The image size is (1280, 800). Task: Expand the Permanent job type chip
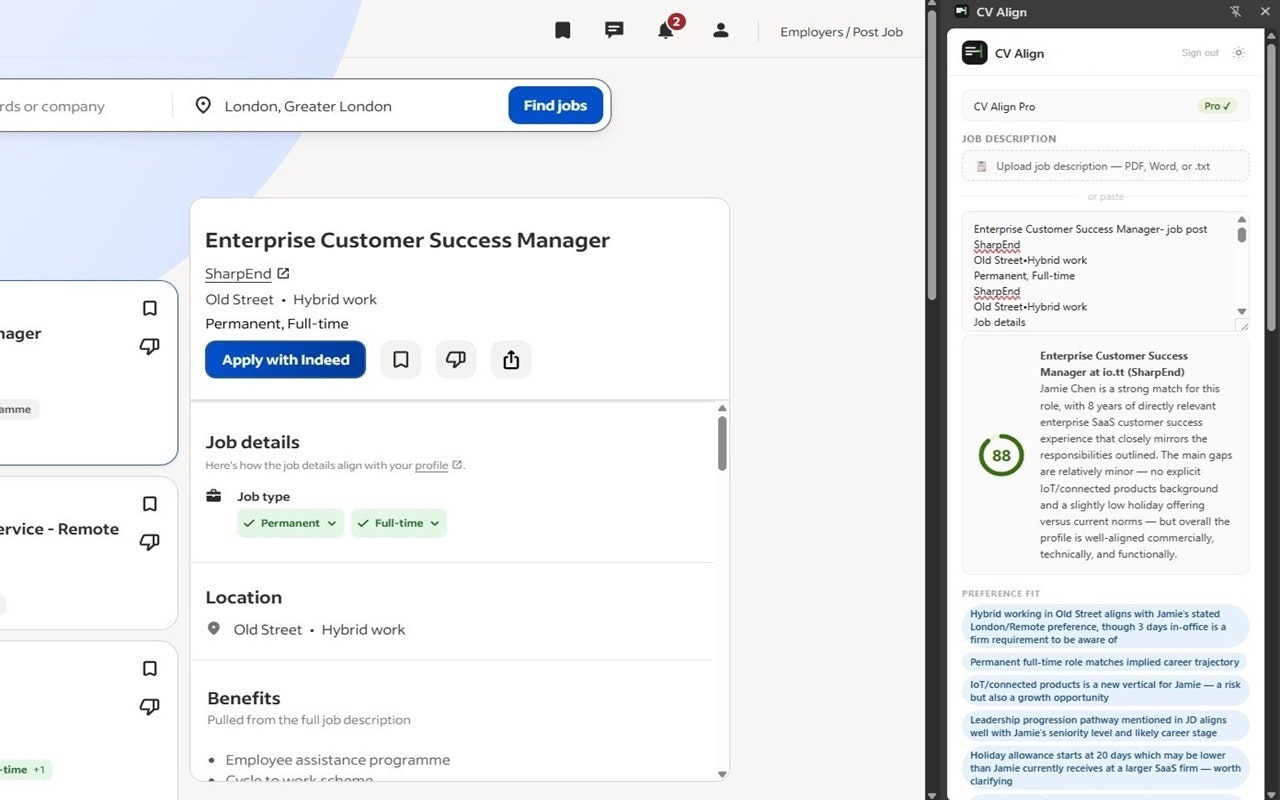290,523
